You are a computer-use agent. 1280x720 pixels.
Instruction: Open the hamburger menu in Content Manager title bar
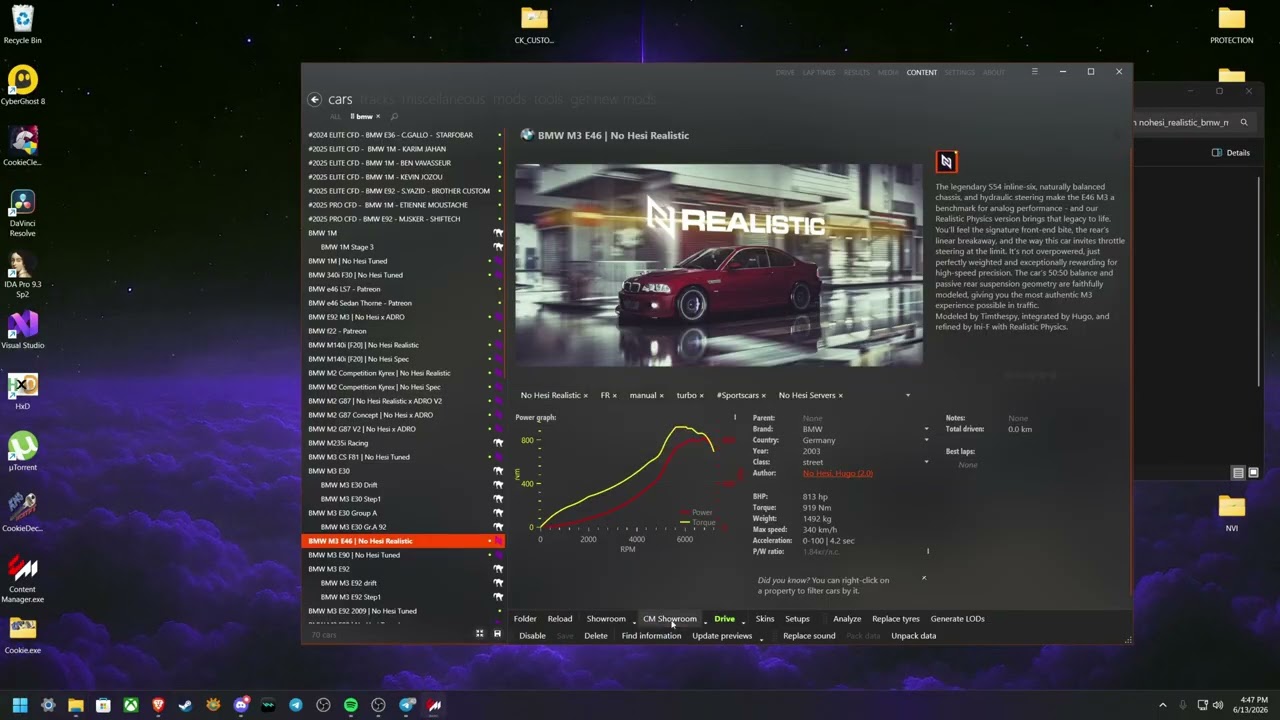tap(1034, 72)
